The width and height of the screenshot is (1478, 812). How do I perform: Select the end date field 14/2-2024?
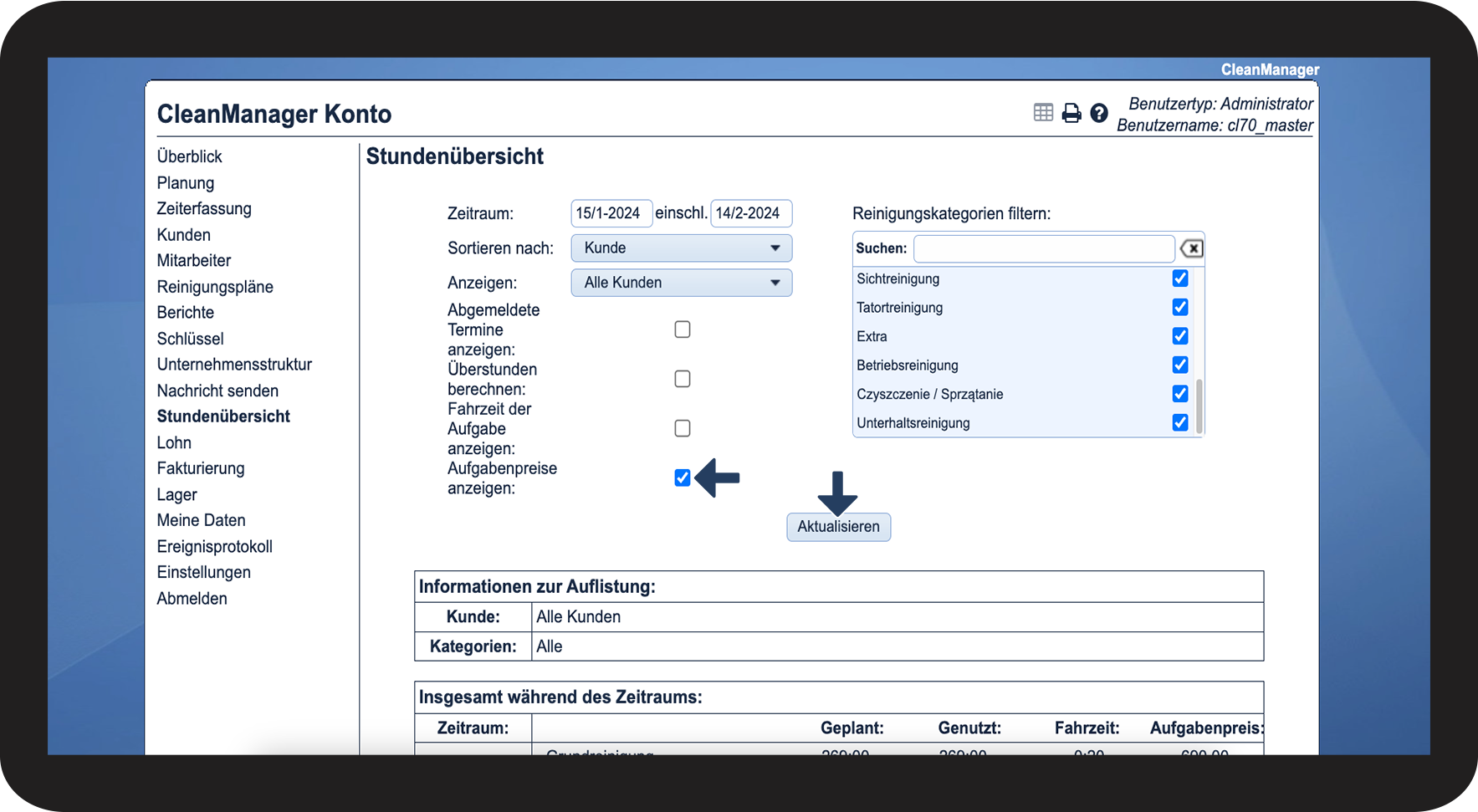(x=750, y=213)
